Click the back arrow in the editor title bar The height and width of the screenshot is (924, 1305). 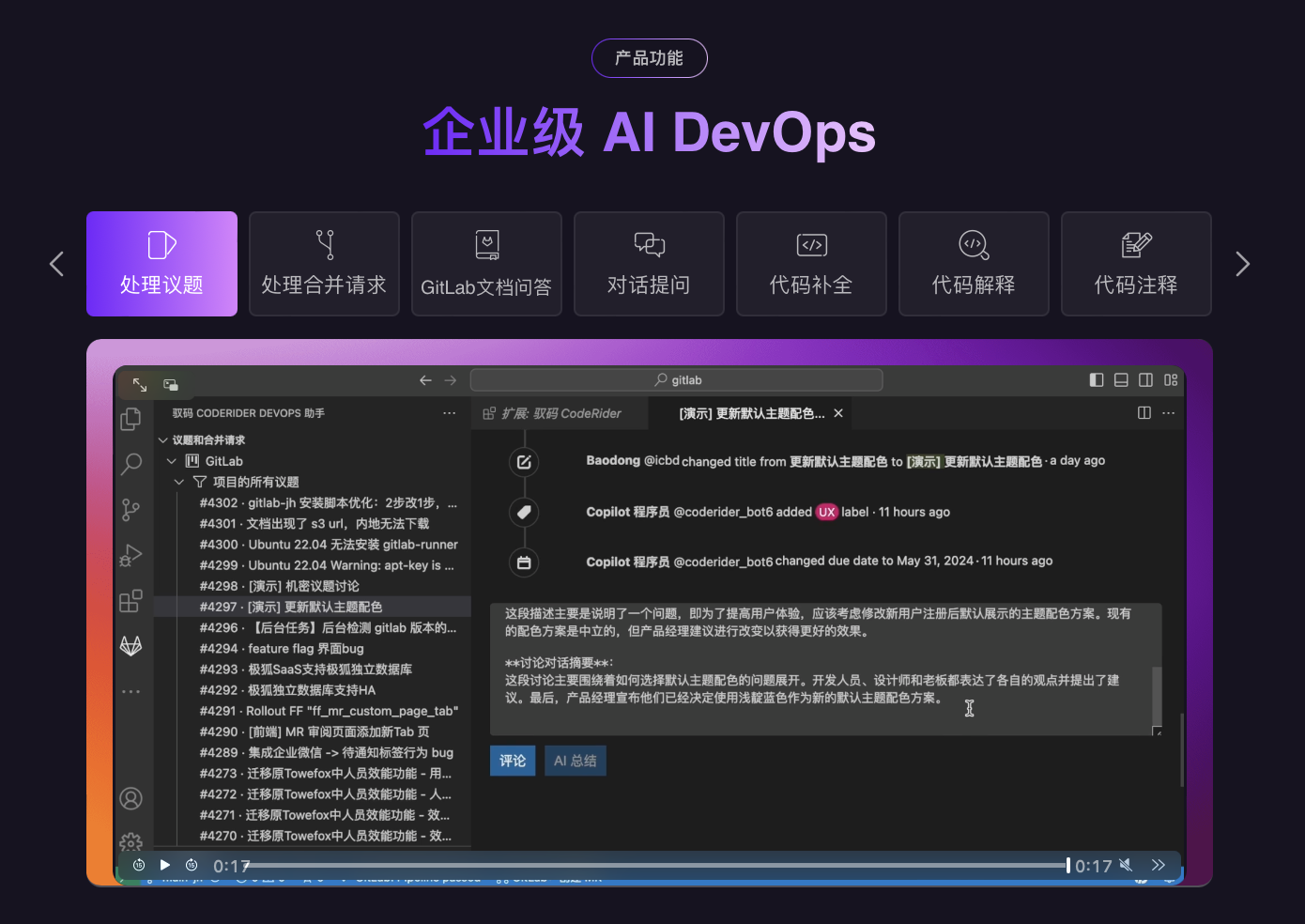tap(425, 380)
